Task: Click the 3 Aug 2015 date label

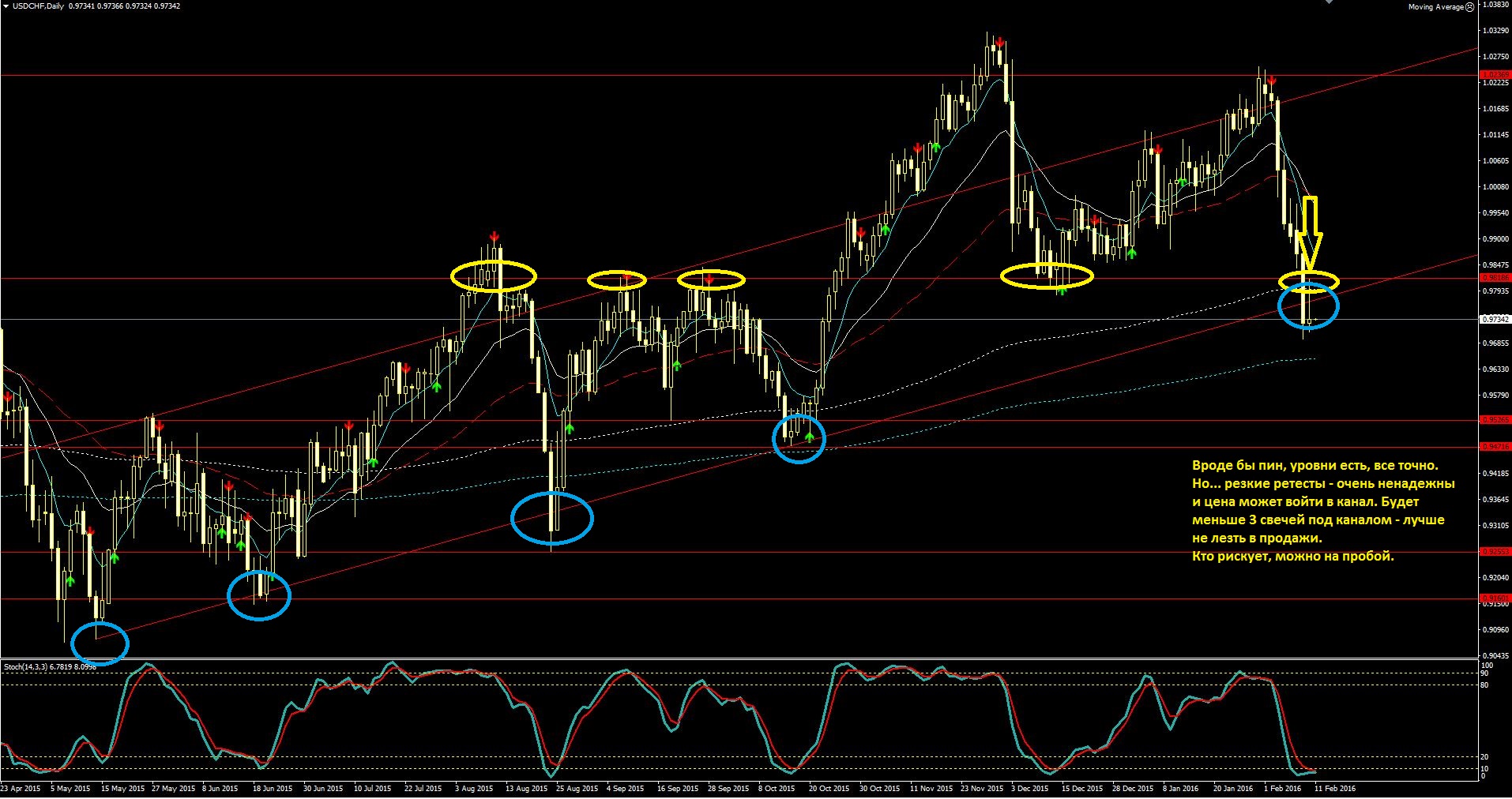Action: [474, 789]
